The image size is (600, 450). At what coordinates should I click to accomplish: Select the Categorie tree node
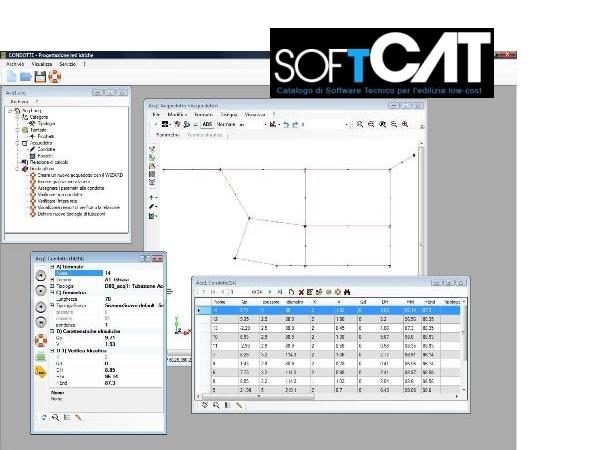point(39,117)
